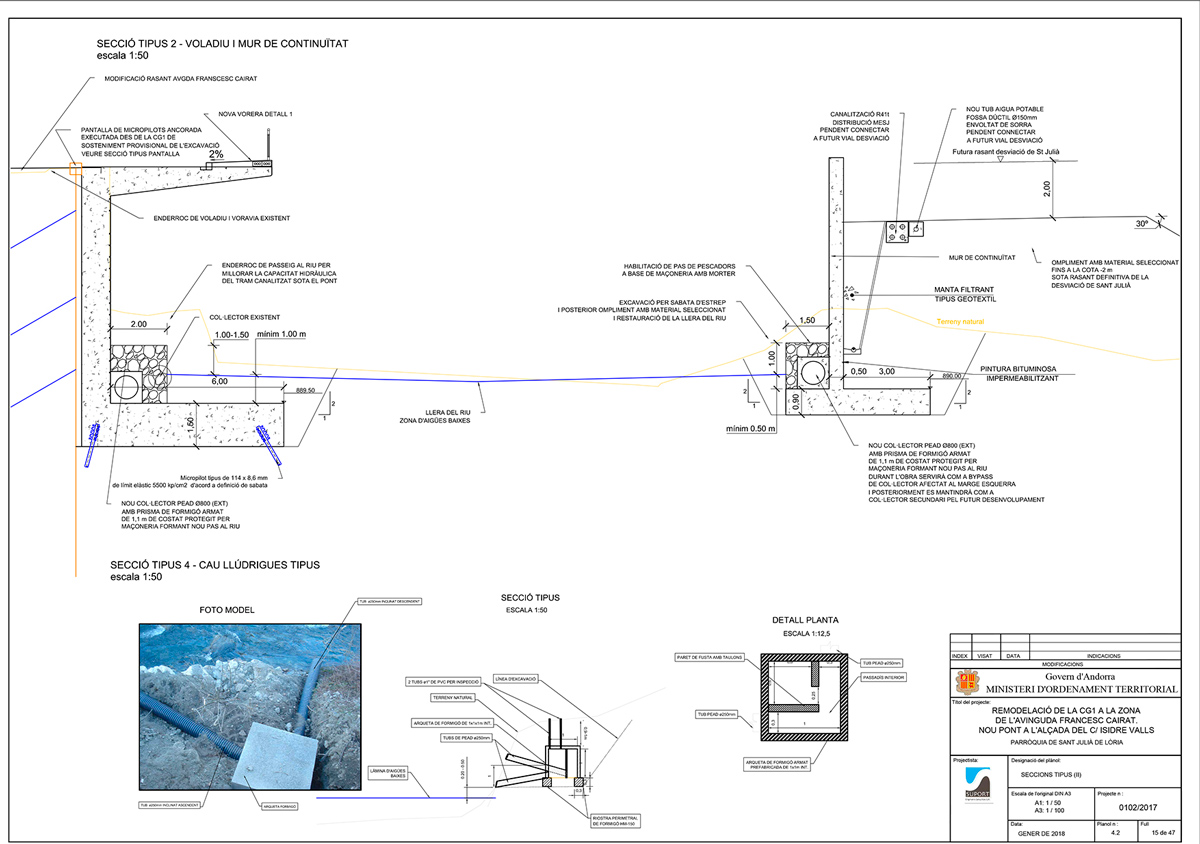The width and height of the screenshot is (1200, 844).
Task: Click the 'NOU TUB AIGUA POTABLE' annotation
Action: [1004, 108]
